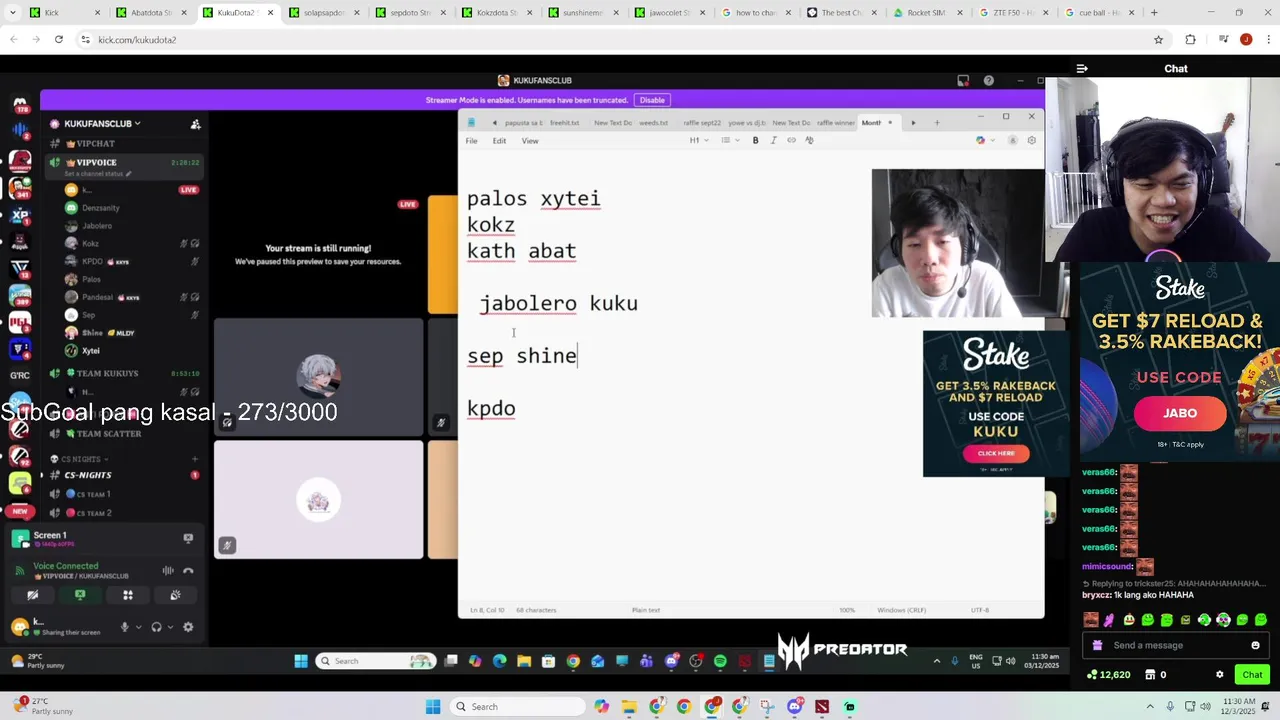Open gift subs icon in message box
The height and width of the screenshot is (720, 1280).
[1097, 645]
